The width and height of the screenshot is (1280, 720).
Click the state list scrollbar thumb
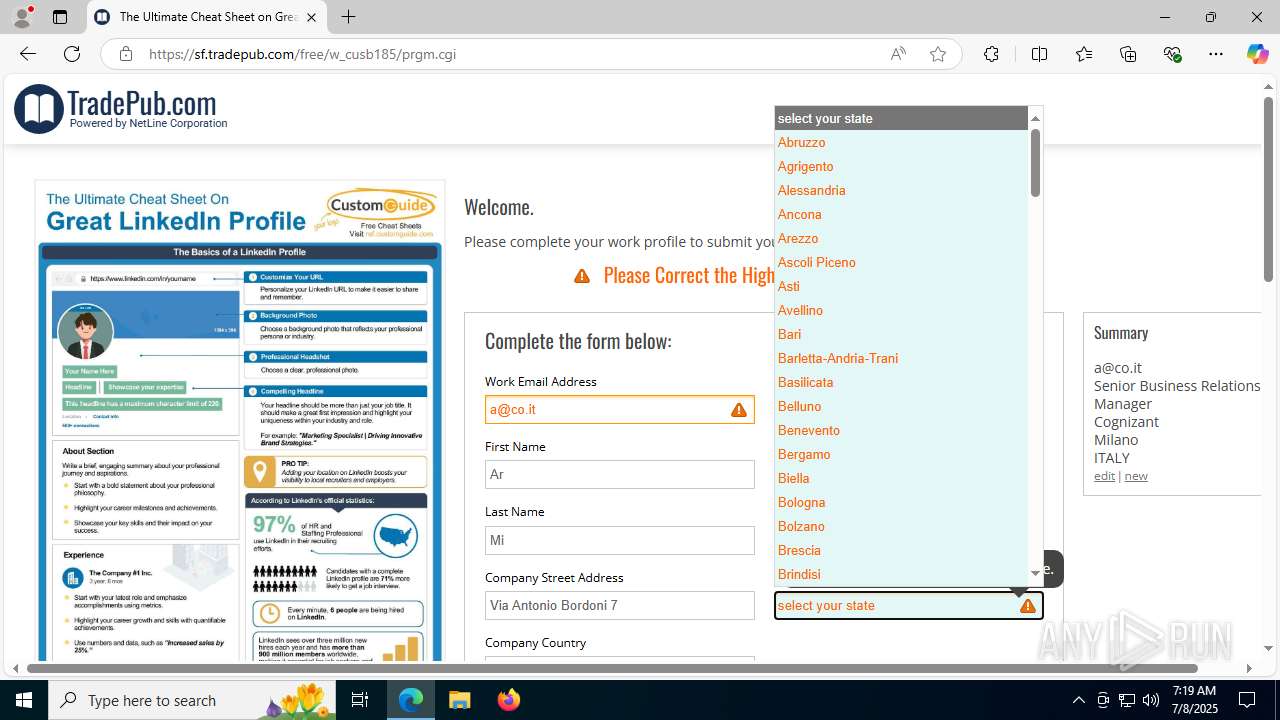1035,162
